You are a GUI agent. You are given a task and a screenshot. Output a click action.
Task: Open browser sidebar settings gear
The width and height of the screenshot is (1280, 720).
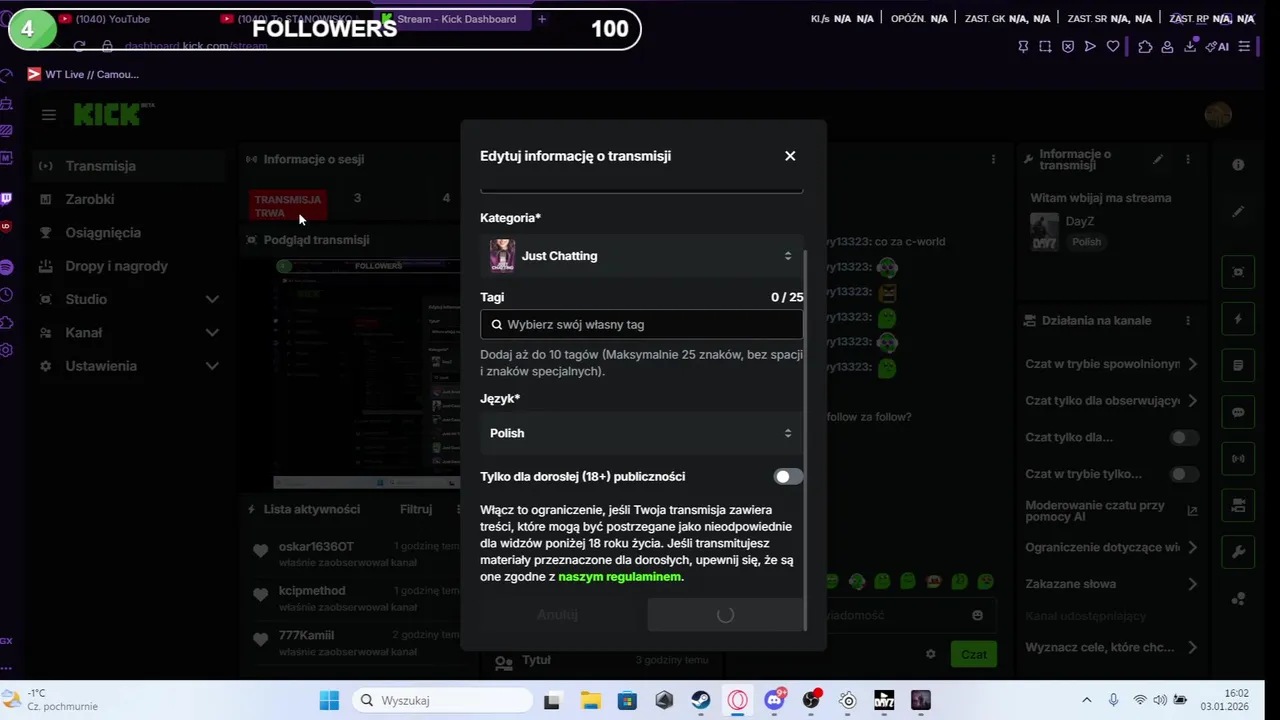[7, 350]
